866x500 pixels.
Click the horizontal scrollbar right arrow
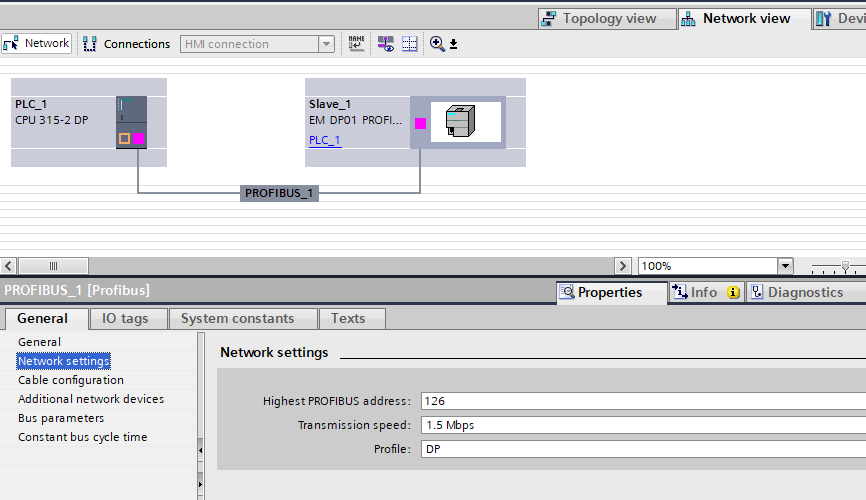(622, 266)
